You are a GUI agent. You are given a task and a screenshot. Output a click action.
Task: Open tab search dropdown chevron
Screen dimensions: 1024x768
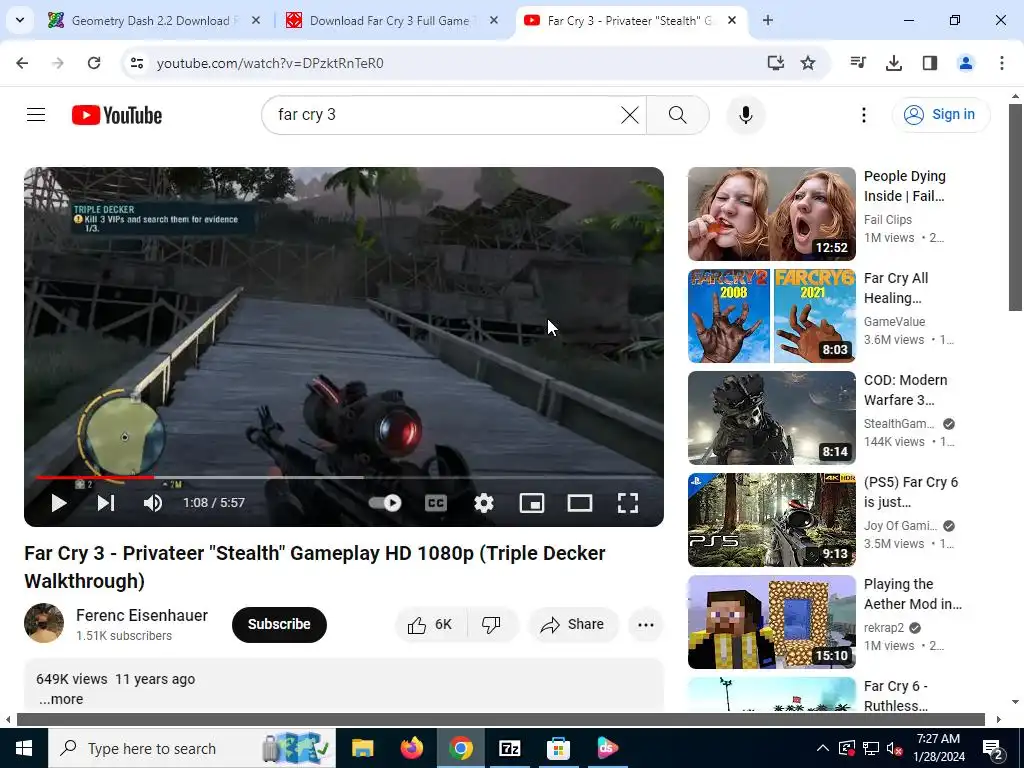20,20
